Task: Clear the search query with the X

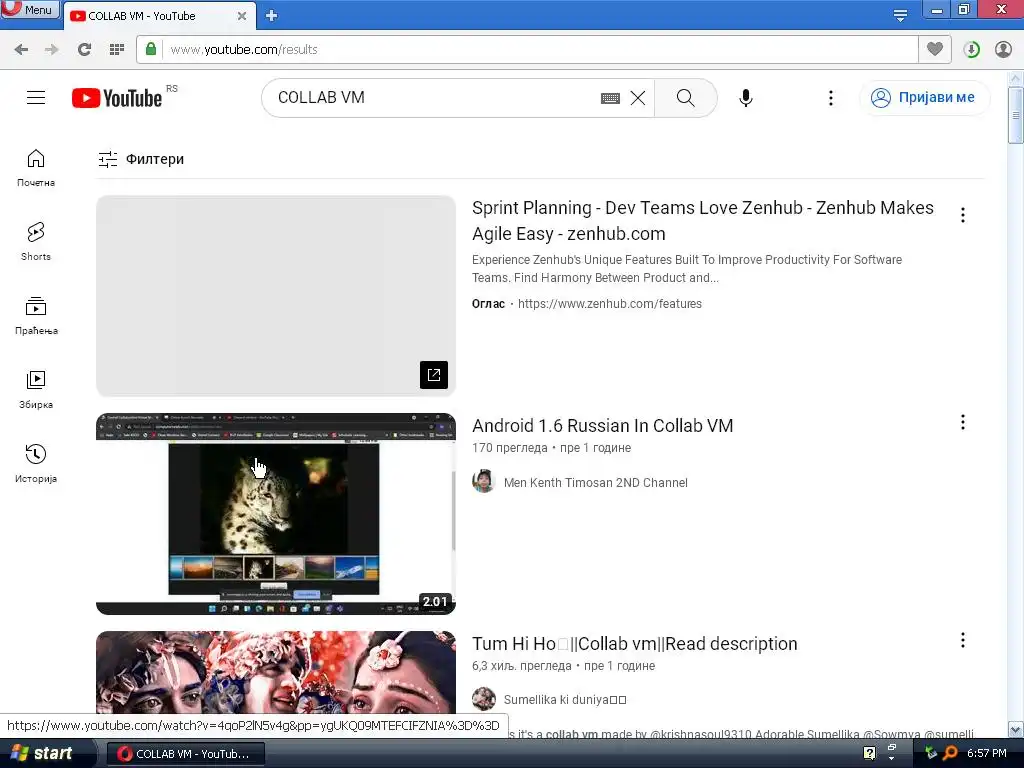Action: click(x=638, y=98)
